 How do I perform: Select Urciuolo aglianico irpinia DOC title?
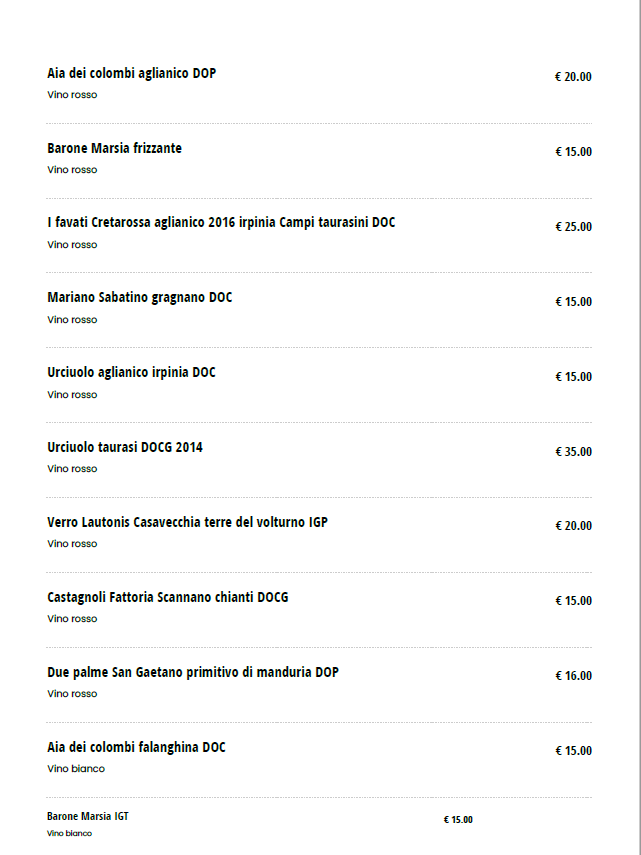tap(131, 372)
